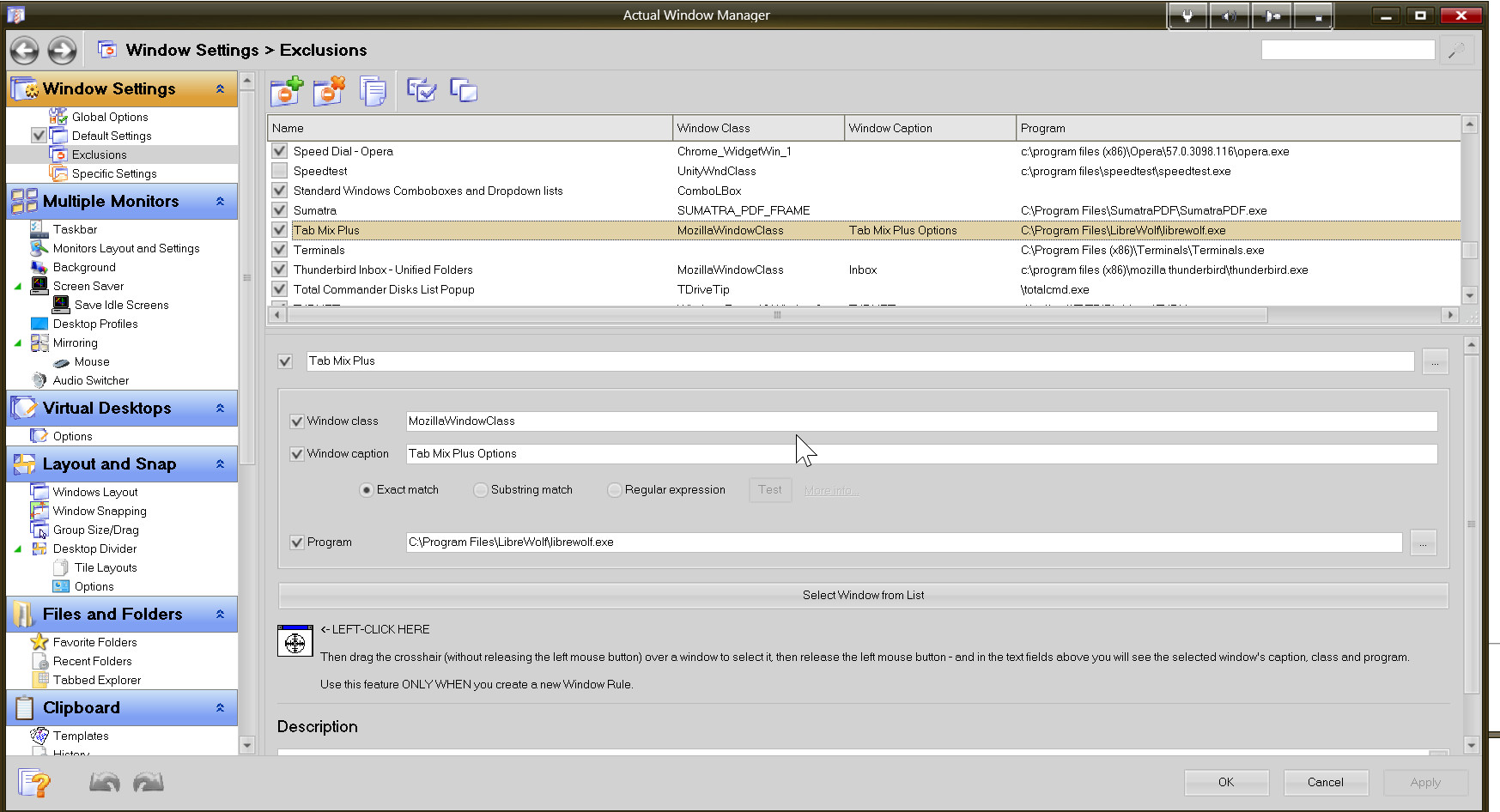Go forward with the right arrow
Screen dimensions: 1500x812
[62, 51]
